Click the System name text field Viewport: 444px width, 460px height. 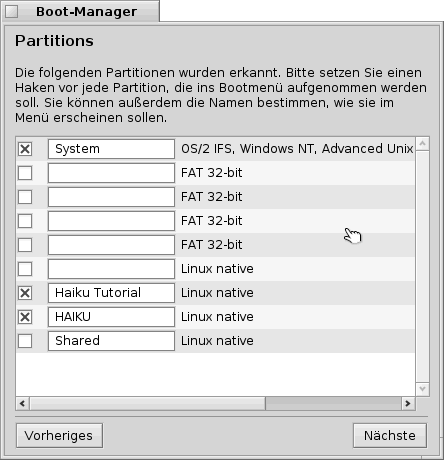pos(111,149)
